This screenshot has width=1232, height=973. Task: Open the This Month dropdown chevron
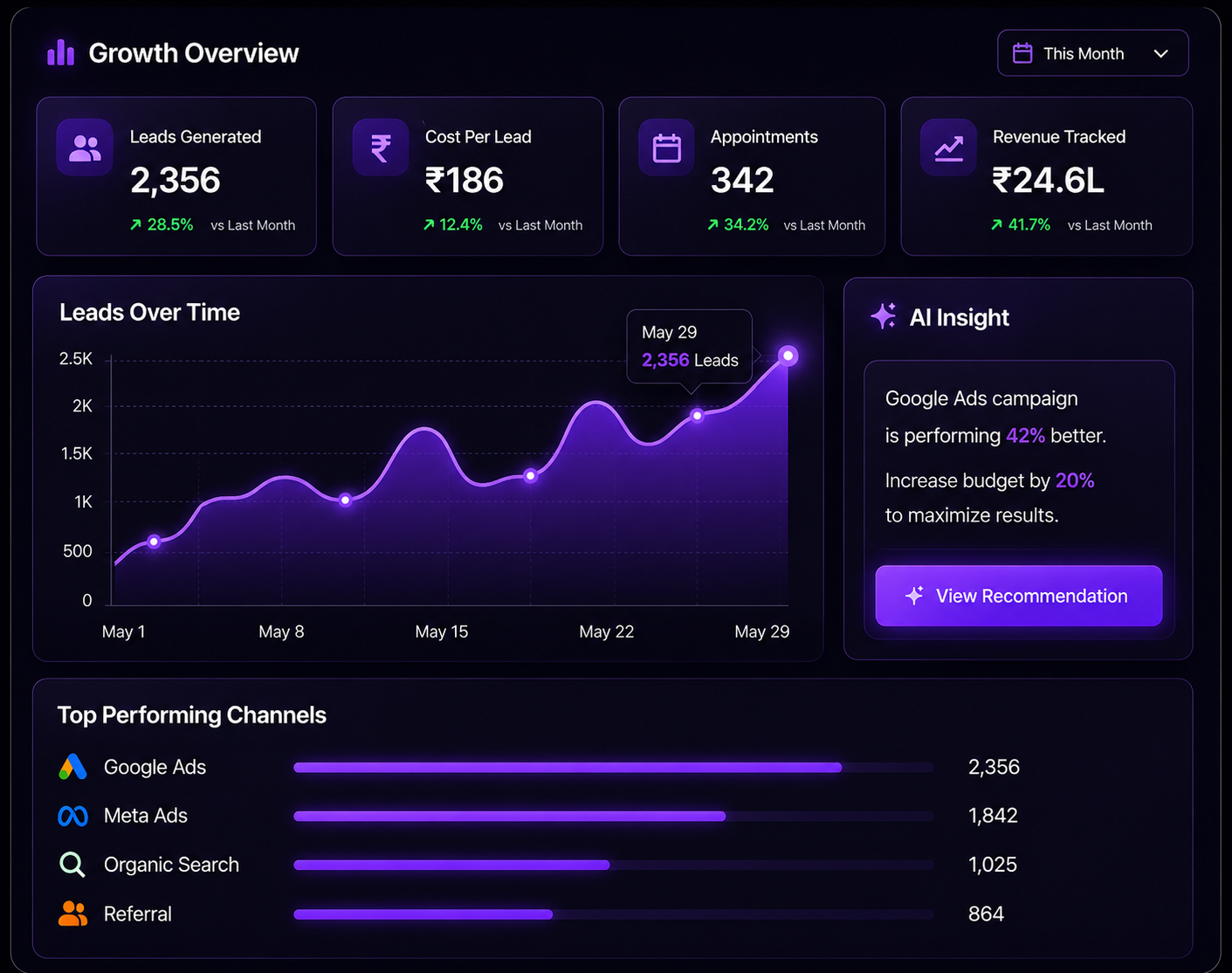coord(1160,54)
